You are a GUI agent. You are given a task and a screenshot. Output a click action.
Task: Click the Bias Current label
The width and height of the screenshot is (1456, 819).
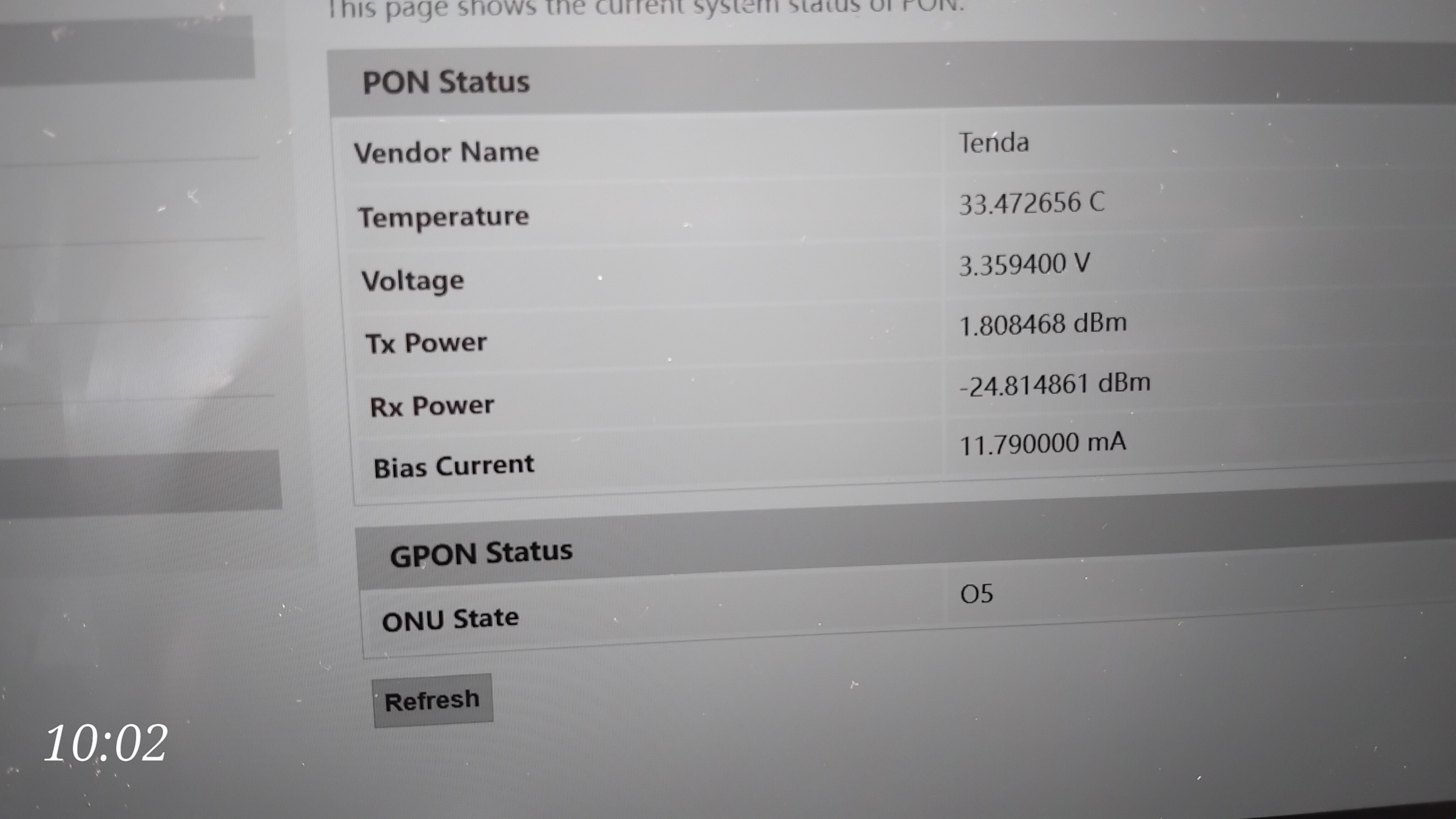pos(453,466)
